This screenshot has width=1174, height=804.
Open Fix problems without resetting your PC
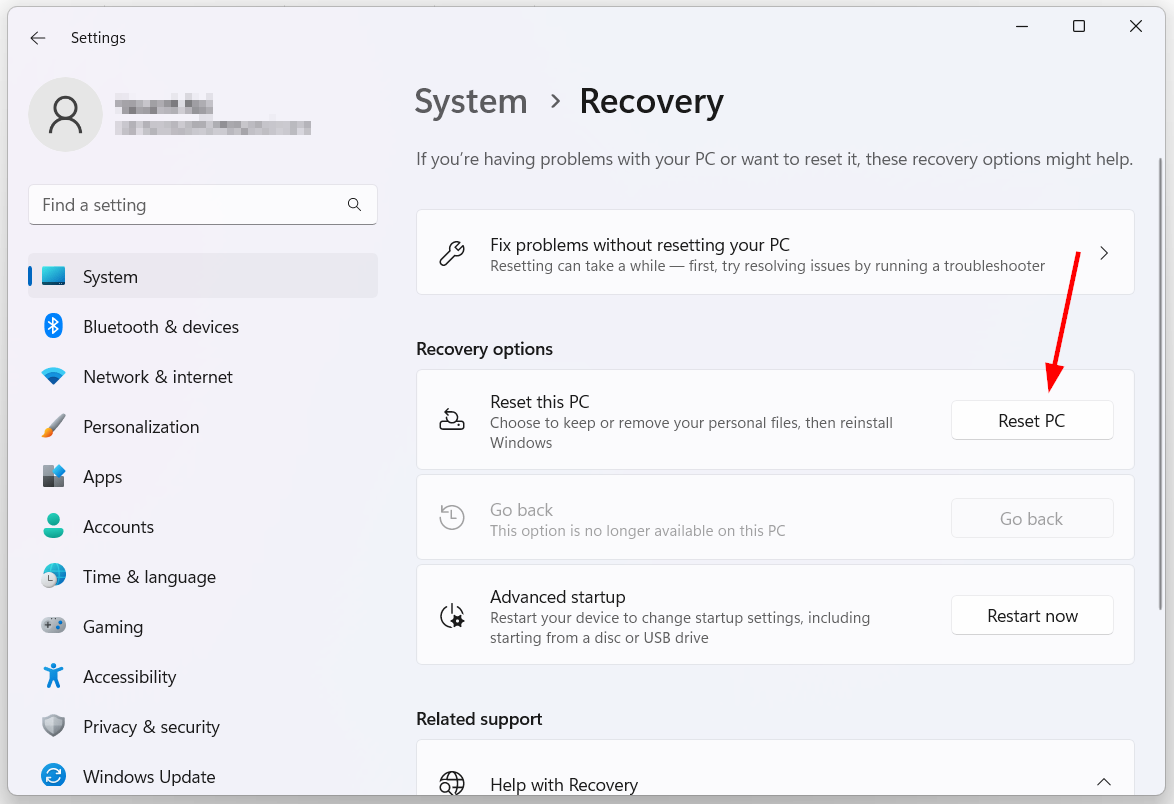775,252
